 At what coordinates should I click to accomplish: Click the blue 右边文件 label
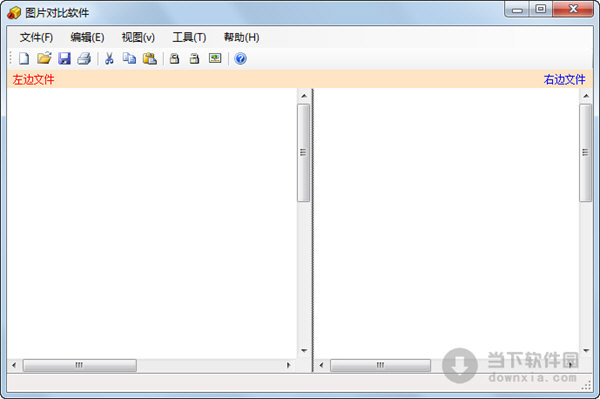click(x=564, y=80)
